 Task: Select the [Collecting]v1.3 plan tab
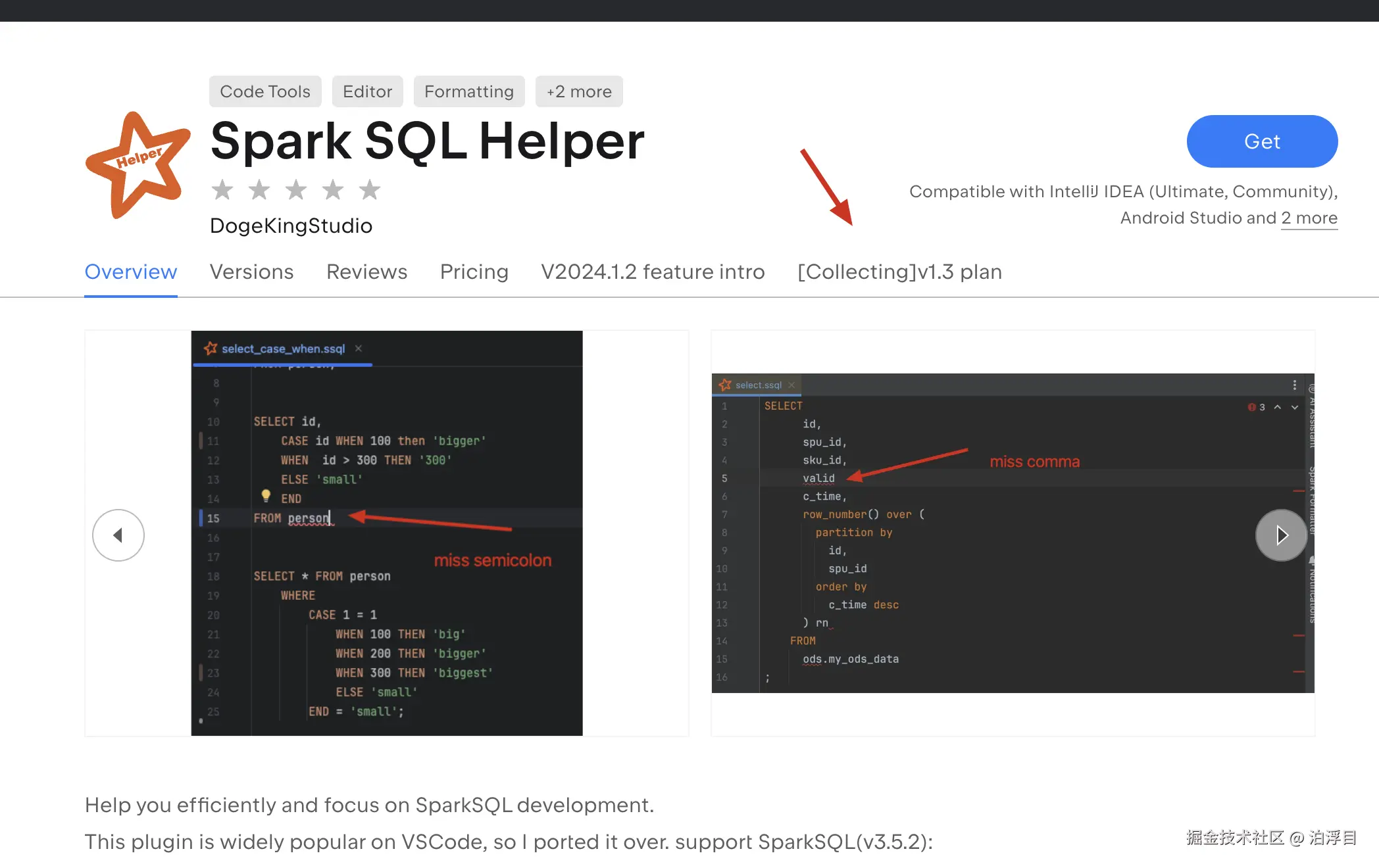click(900, 272)
